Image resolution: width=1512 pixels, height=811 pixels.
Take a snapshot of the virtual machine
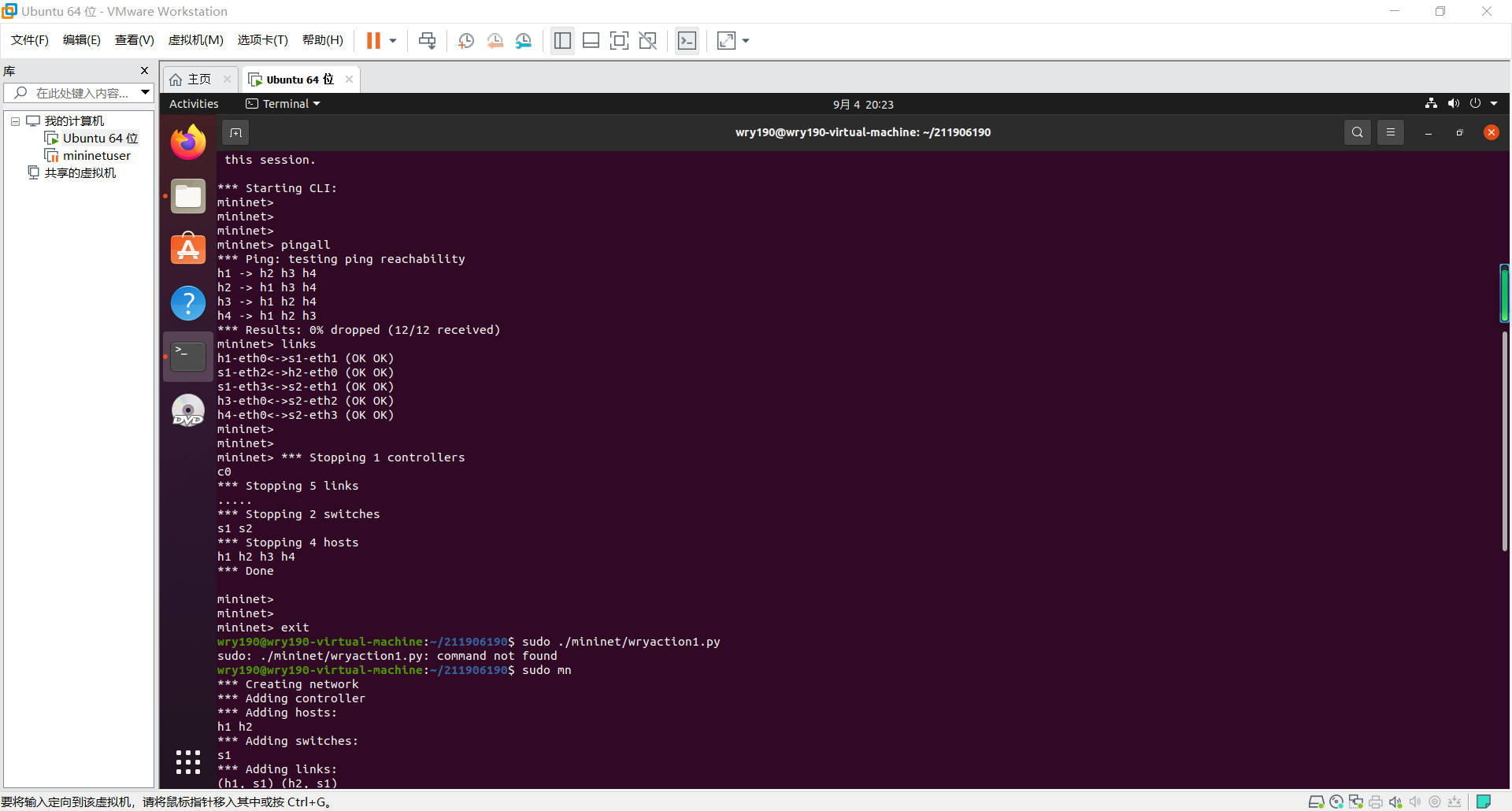[465, 41]
